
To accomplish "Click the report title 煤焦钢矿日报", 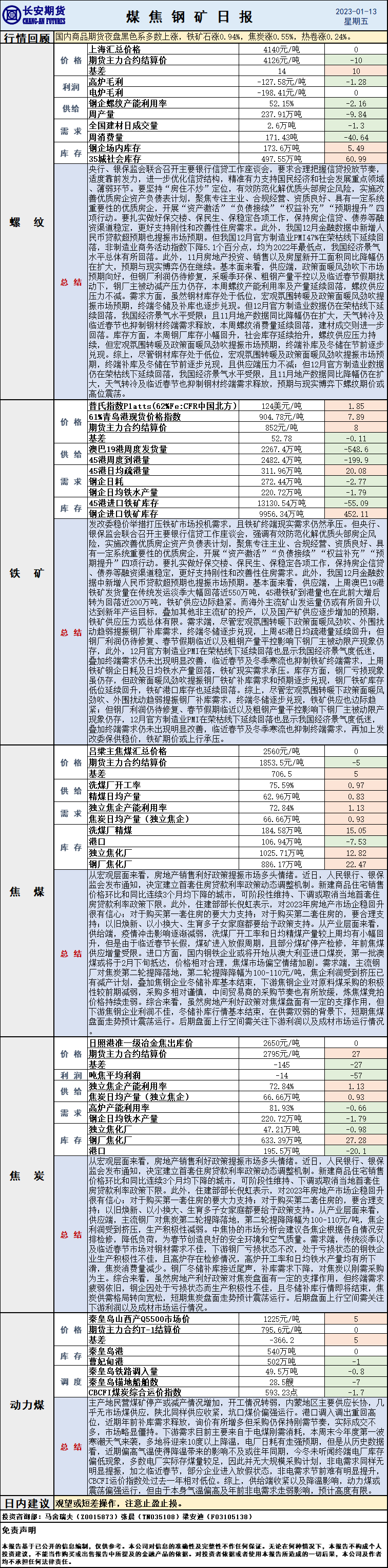I will pyautogui.click(x=189, y=16).
